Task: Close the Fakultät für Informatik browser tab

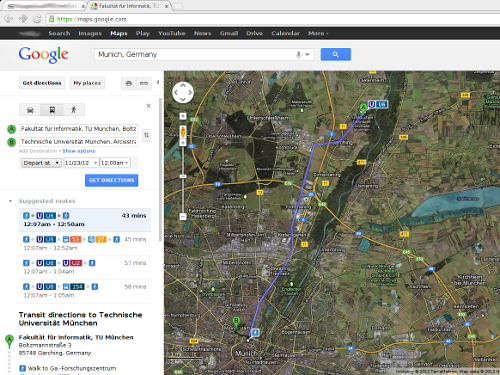Action: [x=166, y=6]
